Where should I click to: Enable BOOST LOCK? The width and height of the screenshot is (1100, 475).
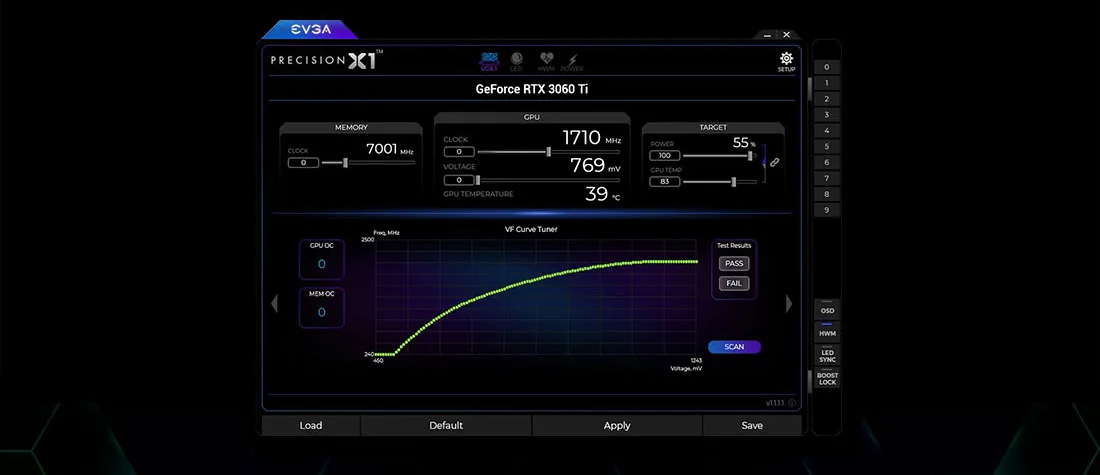coord(827,379)
